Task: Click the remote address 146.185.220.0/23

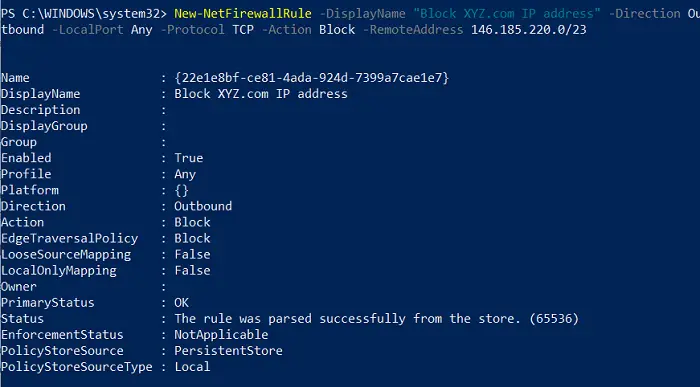Action: 529,29
